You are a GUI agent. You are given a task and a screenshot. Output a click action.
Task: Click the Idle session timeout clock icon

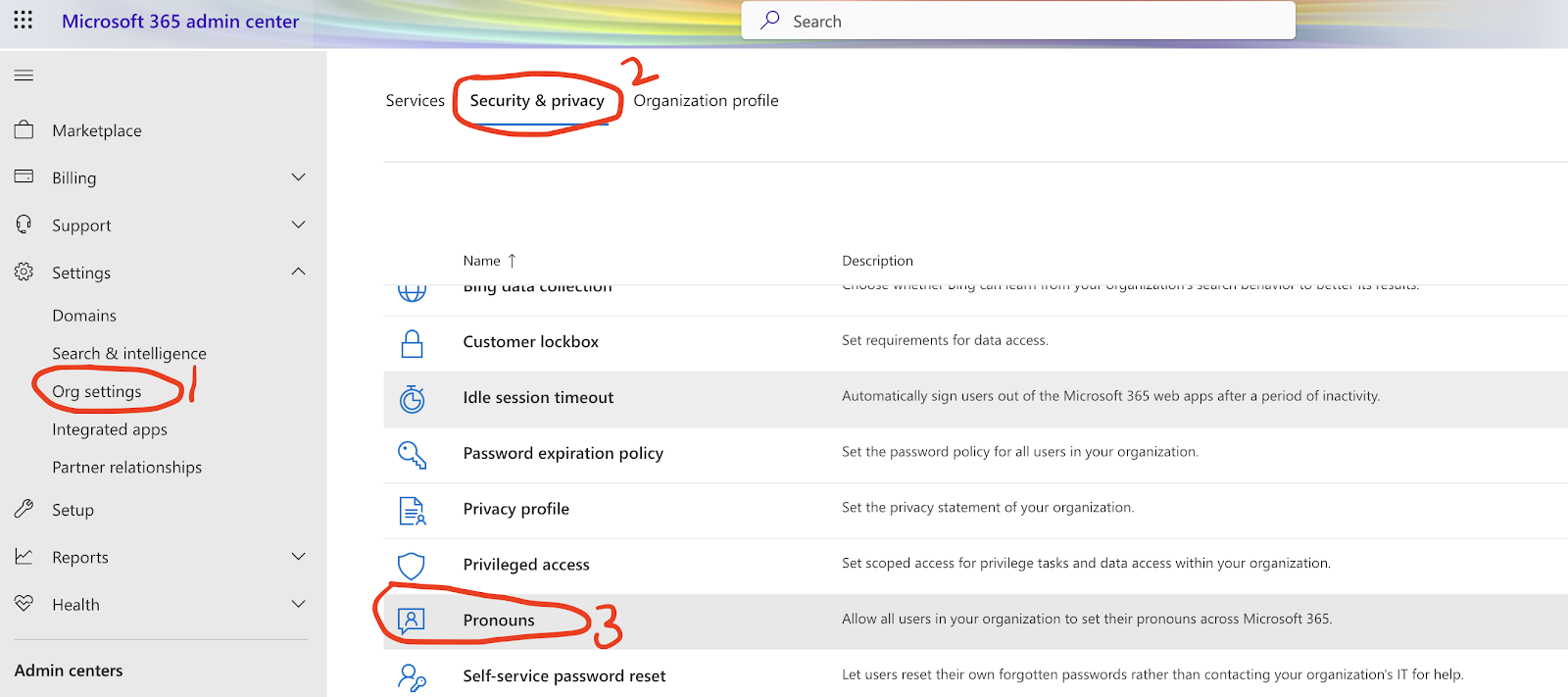(x=412, y=398)
